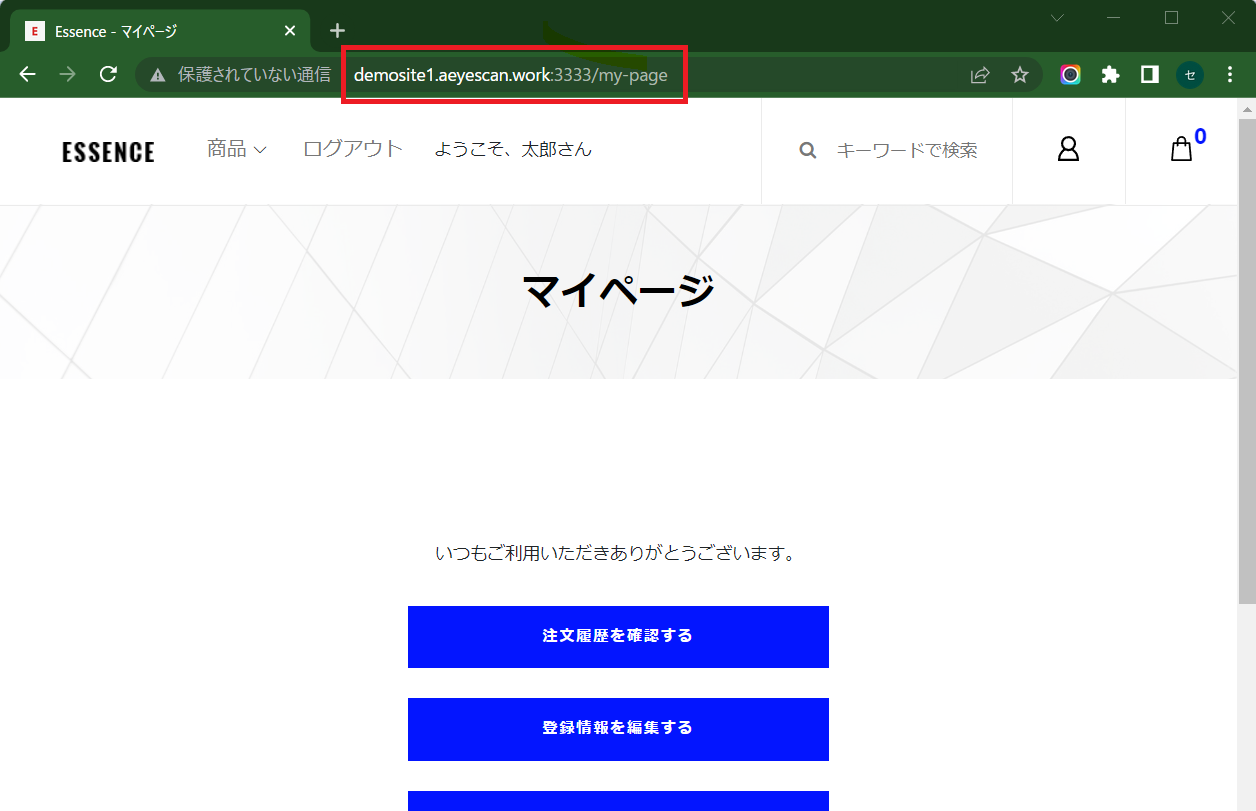Click the ログアウト link
Image resolution: width=1256 pixels, height=811 pixels.
pos(353,149)
